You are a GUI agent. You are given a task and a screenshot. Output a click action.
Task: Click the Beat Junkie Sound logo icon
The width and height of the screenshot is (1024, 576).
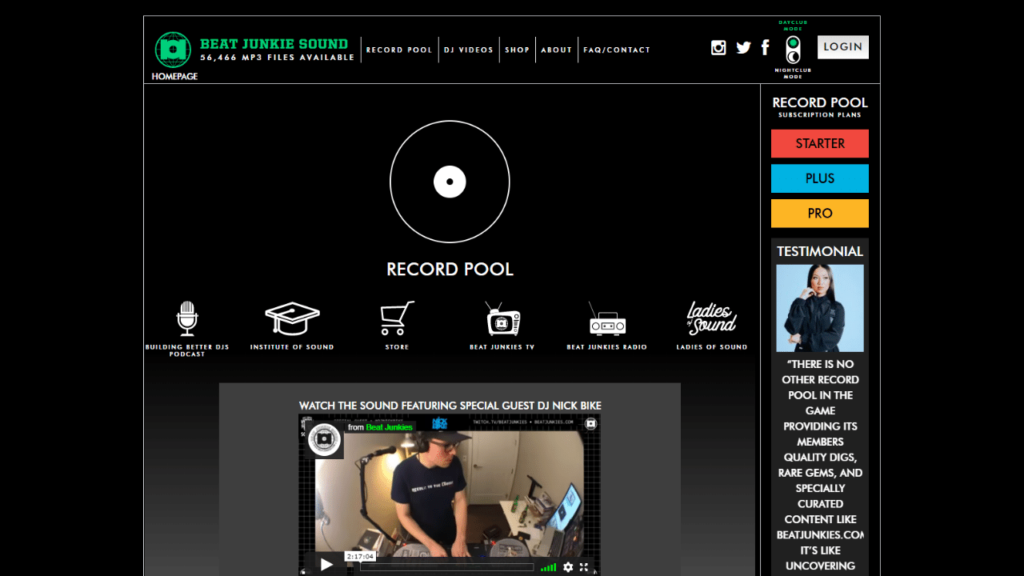[x=172, y=50]
